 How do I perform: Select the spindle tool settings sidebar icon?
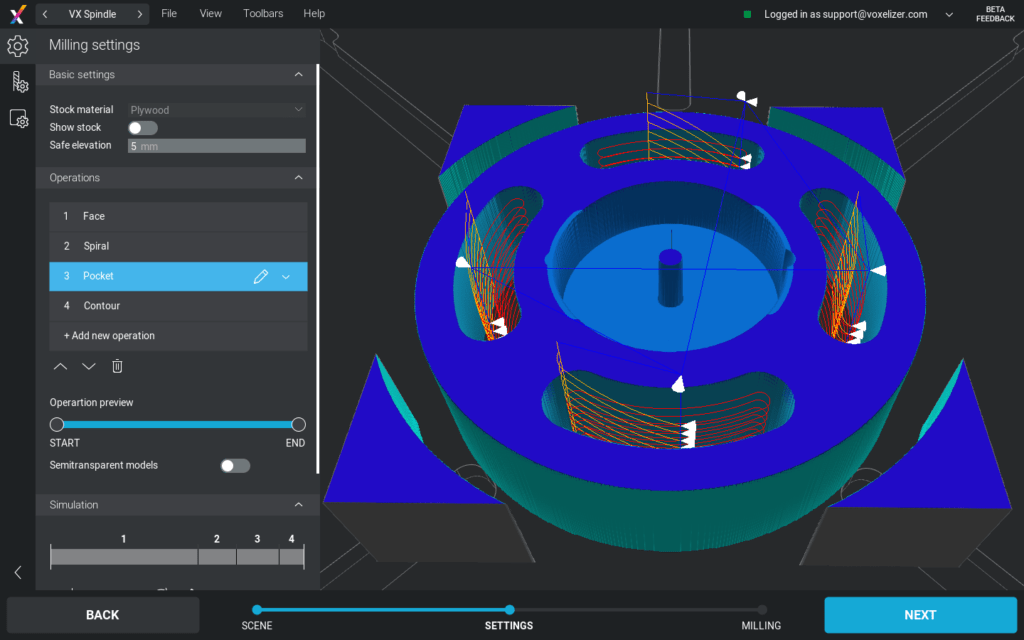tap(19, 82)
